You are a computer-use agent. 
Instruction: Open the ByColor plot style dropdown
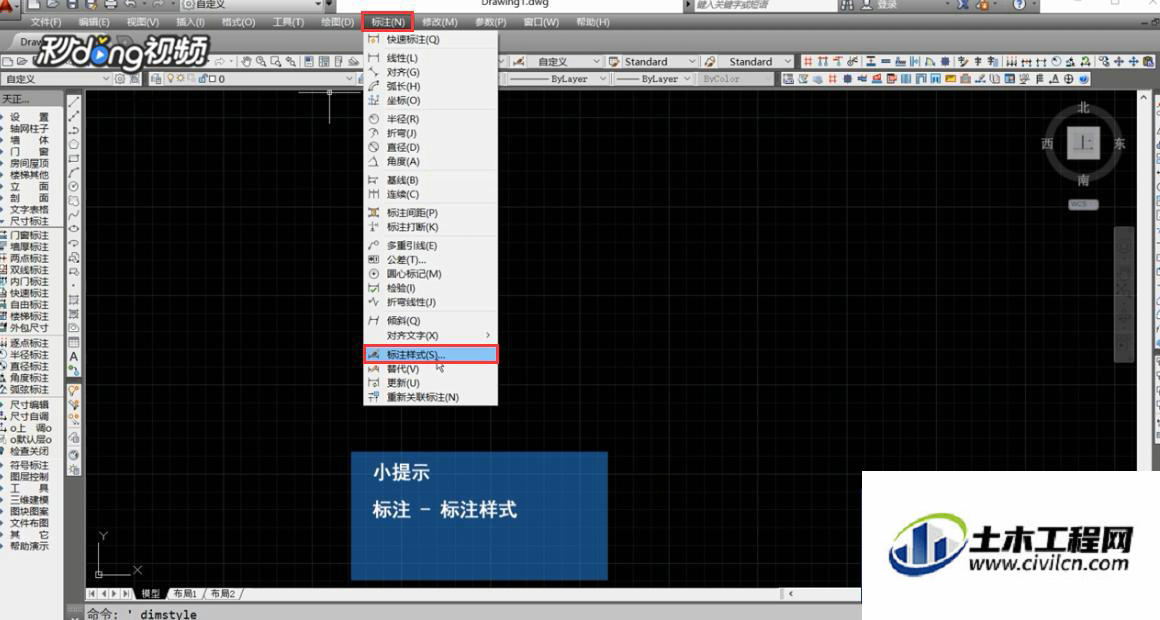tap(735, 78)
